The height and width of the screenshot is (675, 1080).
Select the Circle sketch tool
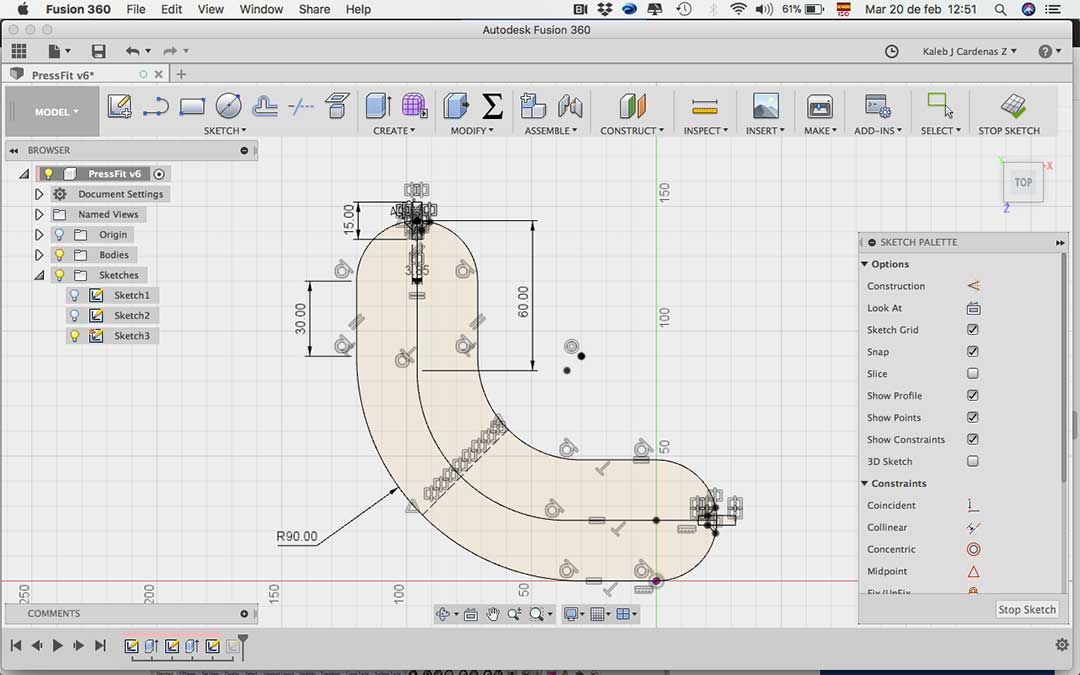(228, 106)
